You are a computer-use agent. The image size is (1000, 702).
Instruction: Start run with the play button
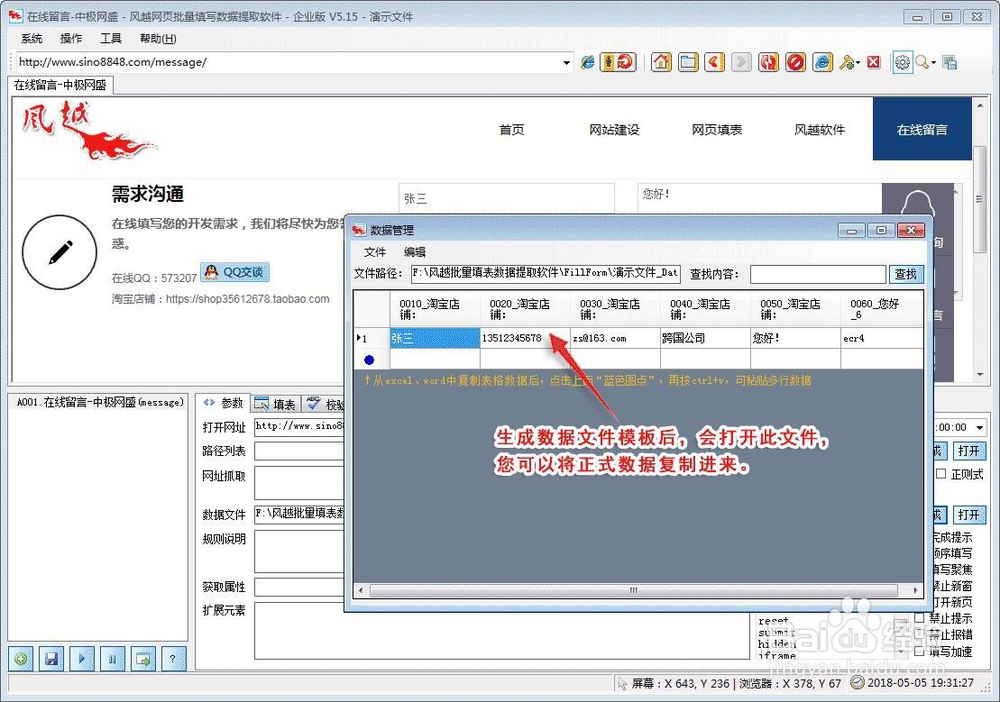82,659
